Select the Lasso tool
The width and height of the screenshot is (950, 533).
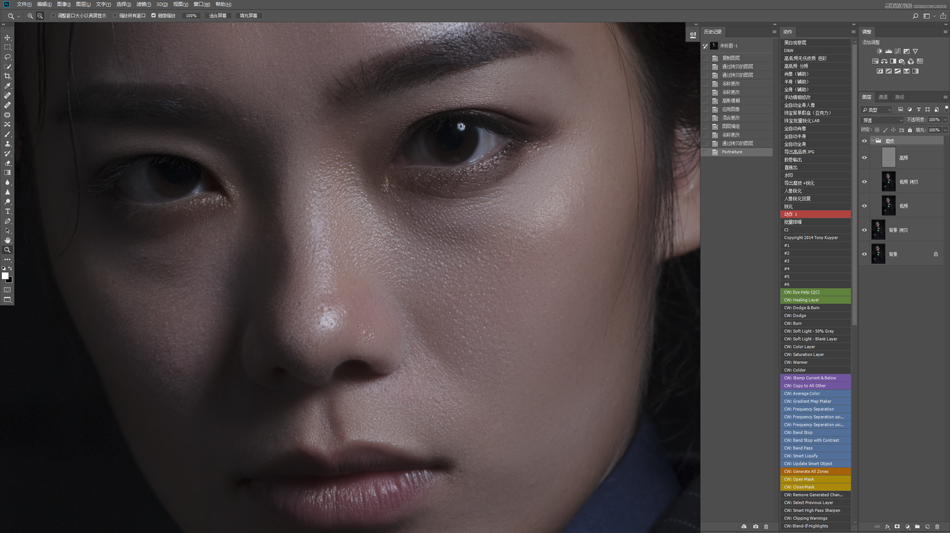[x=7, y=56]
